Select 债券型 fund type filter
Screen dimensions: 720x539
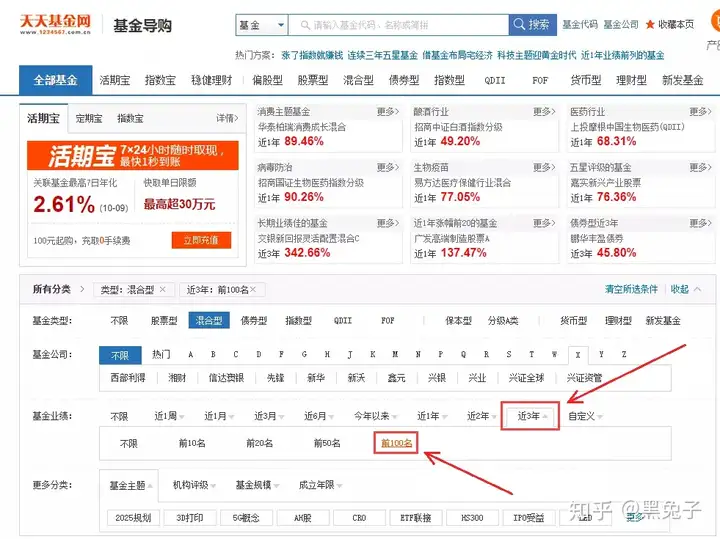tap(253, 320)
